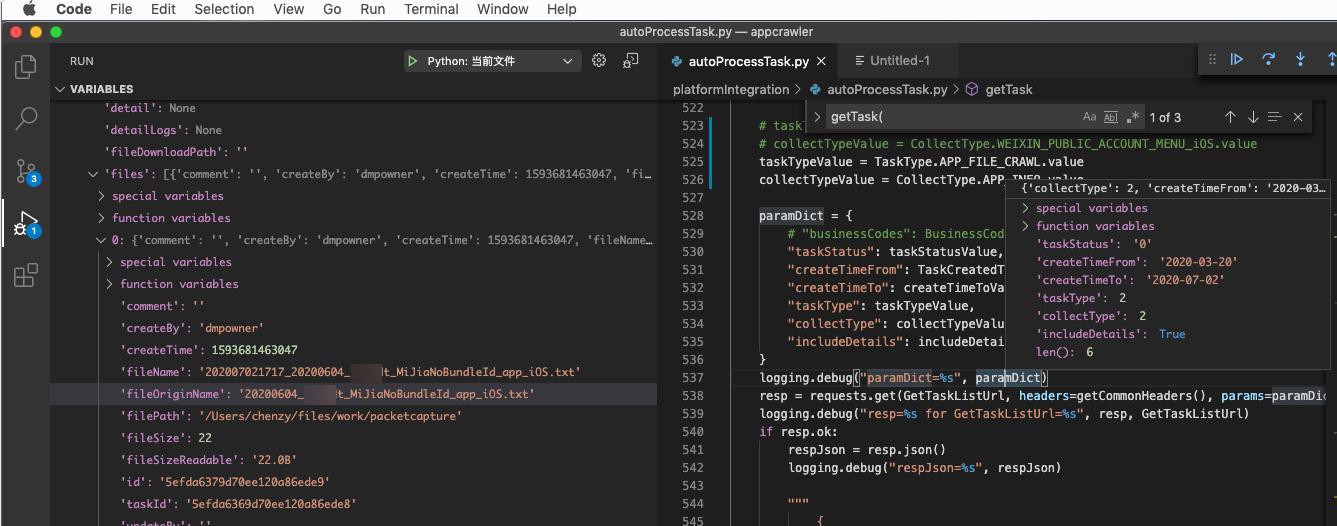
Task: Open the Run and Debug view icon
Action: click(x=24, y=223)
